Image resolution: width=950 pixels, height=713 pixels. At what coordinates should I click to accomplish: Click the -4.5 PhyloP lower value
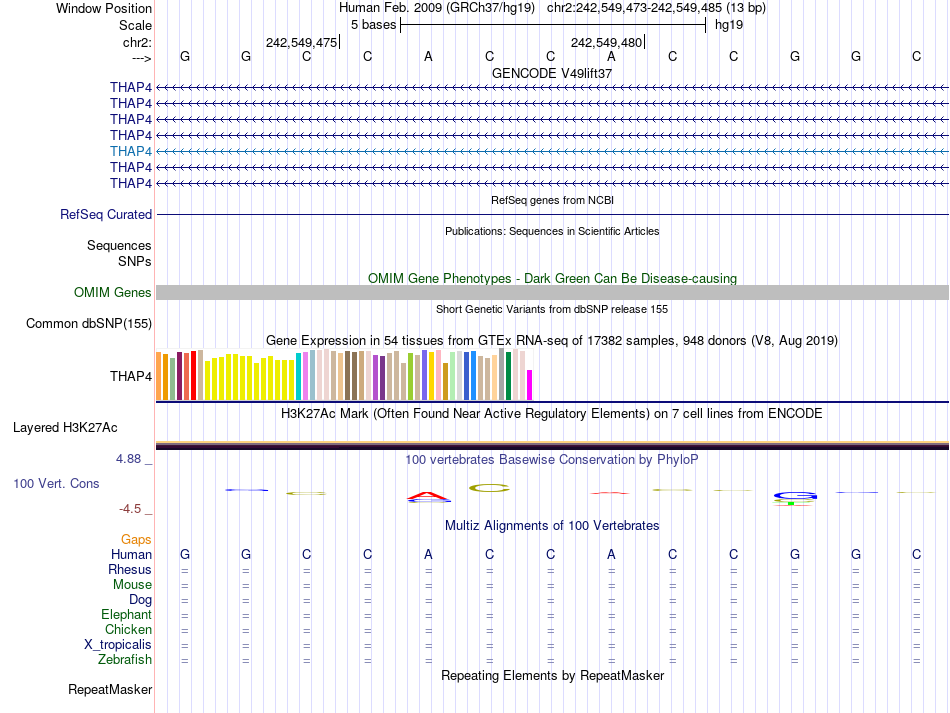click(x=130, y=509)
